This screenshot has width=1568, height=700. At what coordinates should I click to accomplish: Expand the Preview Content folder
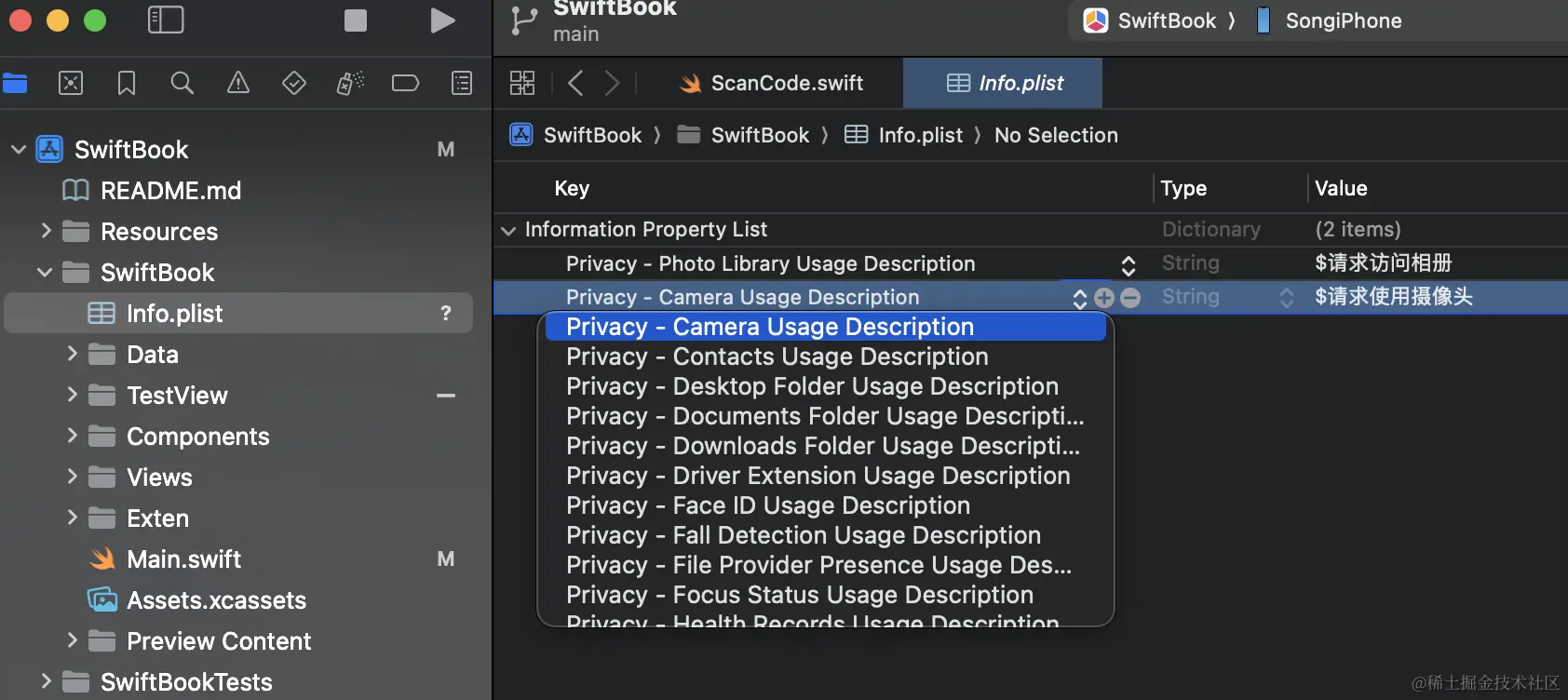[72, 640]
